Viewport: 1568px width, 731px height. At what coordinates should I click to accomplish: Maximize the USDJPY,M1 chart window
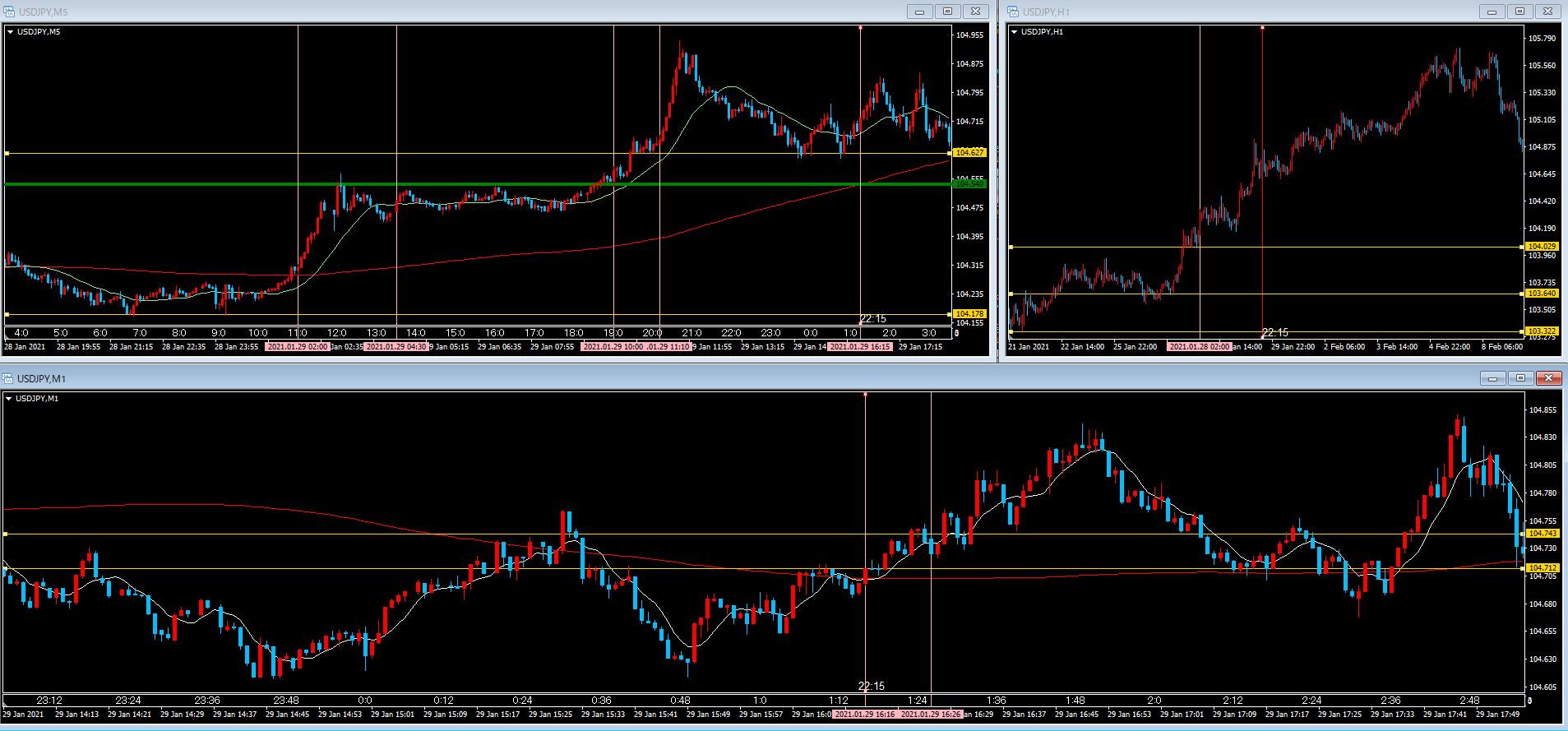1520,378
